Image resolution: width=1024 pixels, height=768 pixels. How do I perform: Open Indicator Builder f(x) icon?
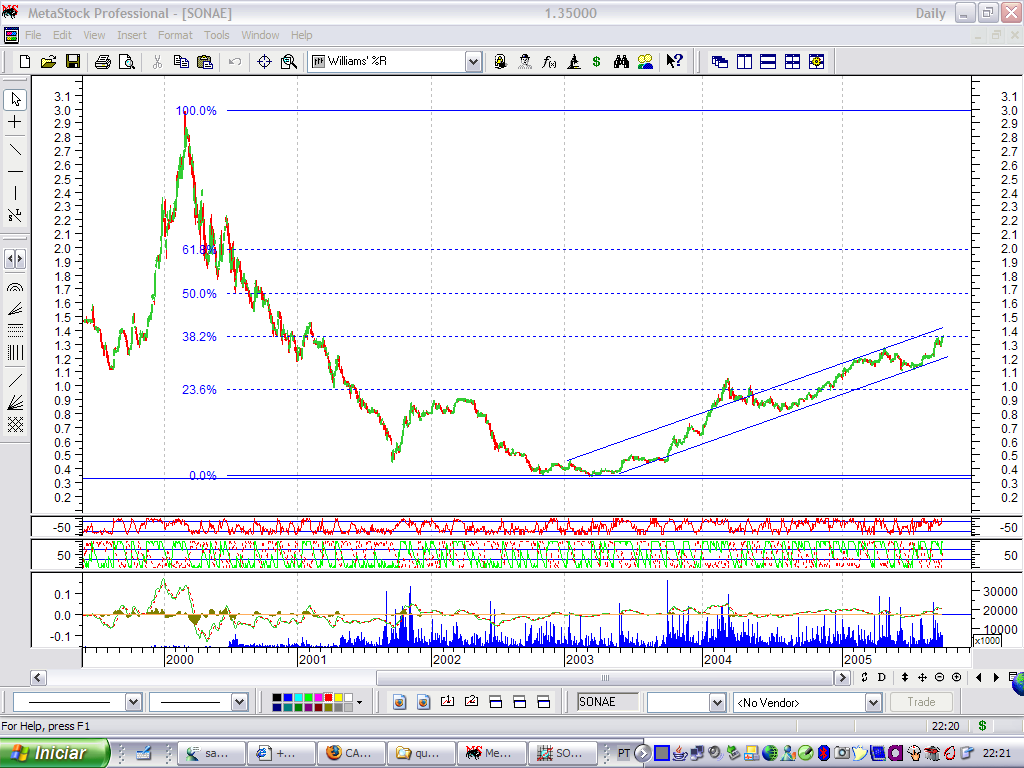coord(549,61)
